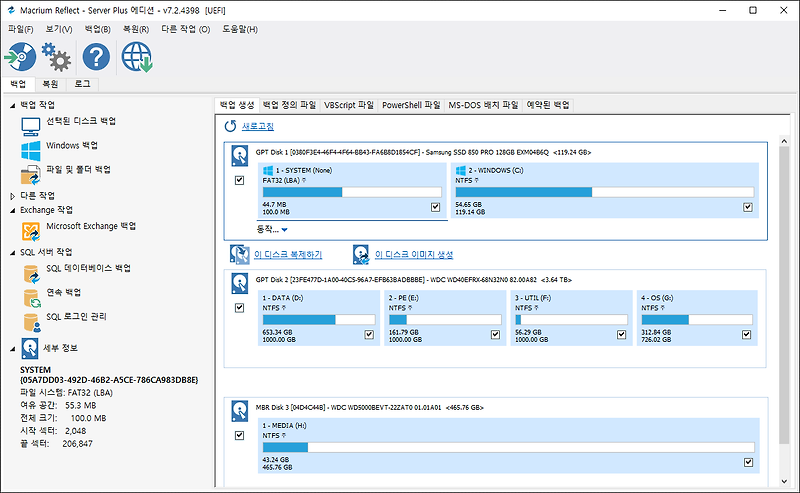This screenshot has width=800, height=493.
Task: Click the refresh arrow icon
Action: click(x=231, y=126)
